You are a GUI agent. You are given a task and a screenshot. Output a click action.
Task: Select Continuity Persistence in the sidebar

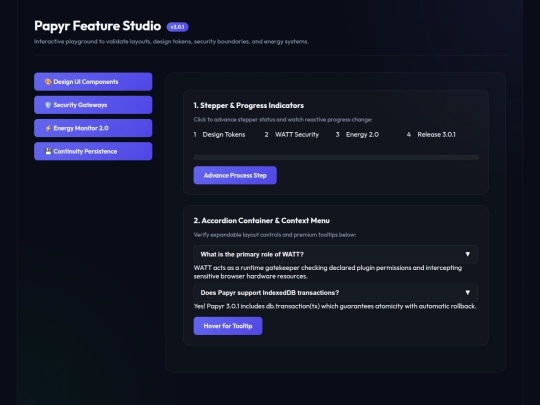[x=93, y=151]
